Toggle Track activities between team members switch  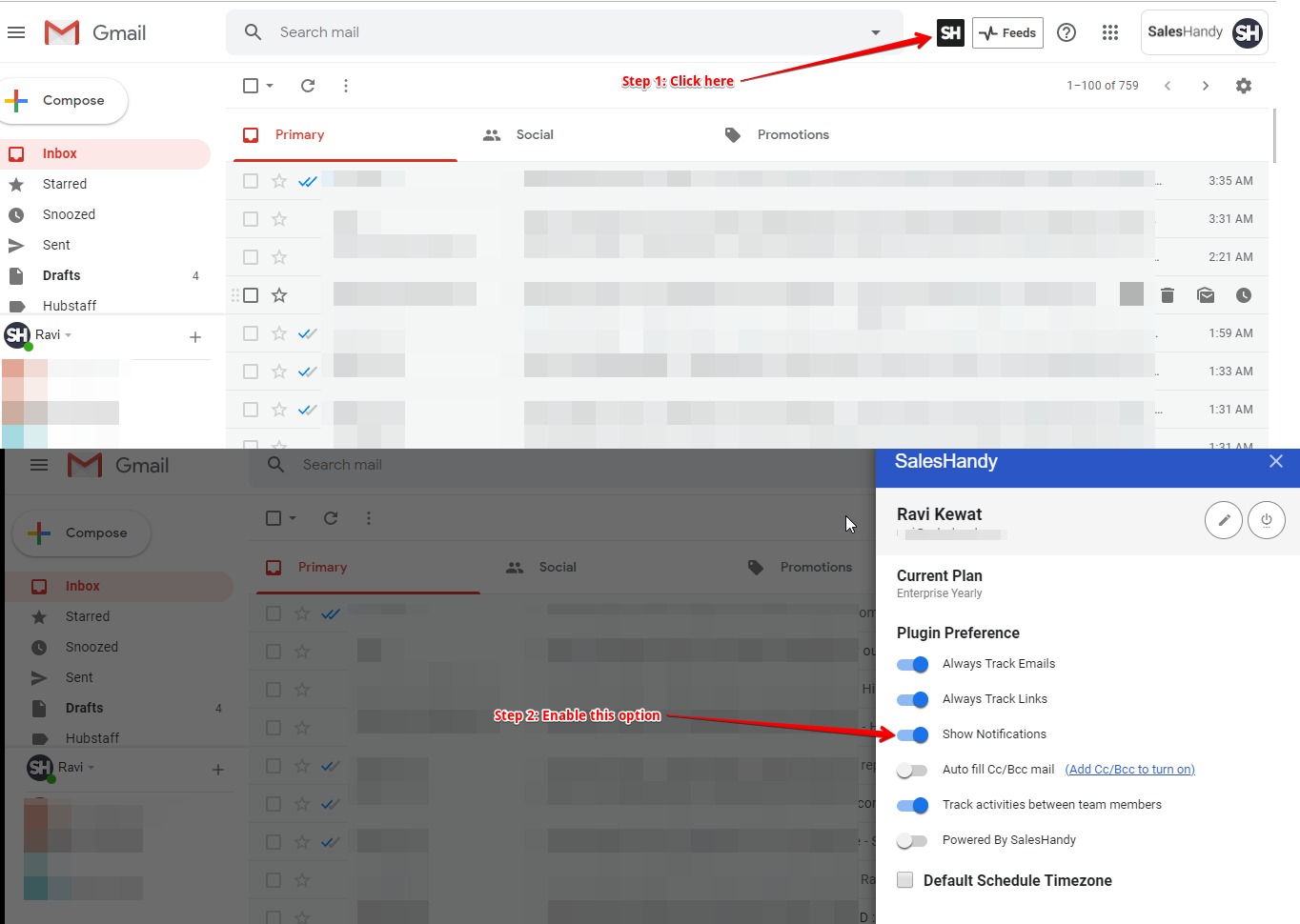(912, 805)
